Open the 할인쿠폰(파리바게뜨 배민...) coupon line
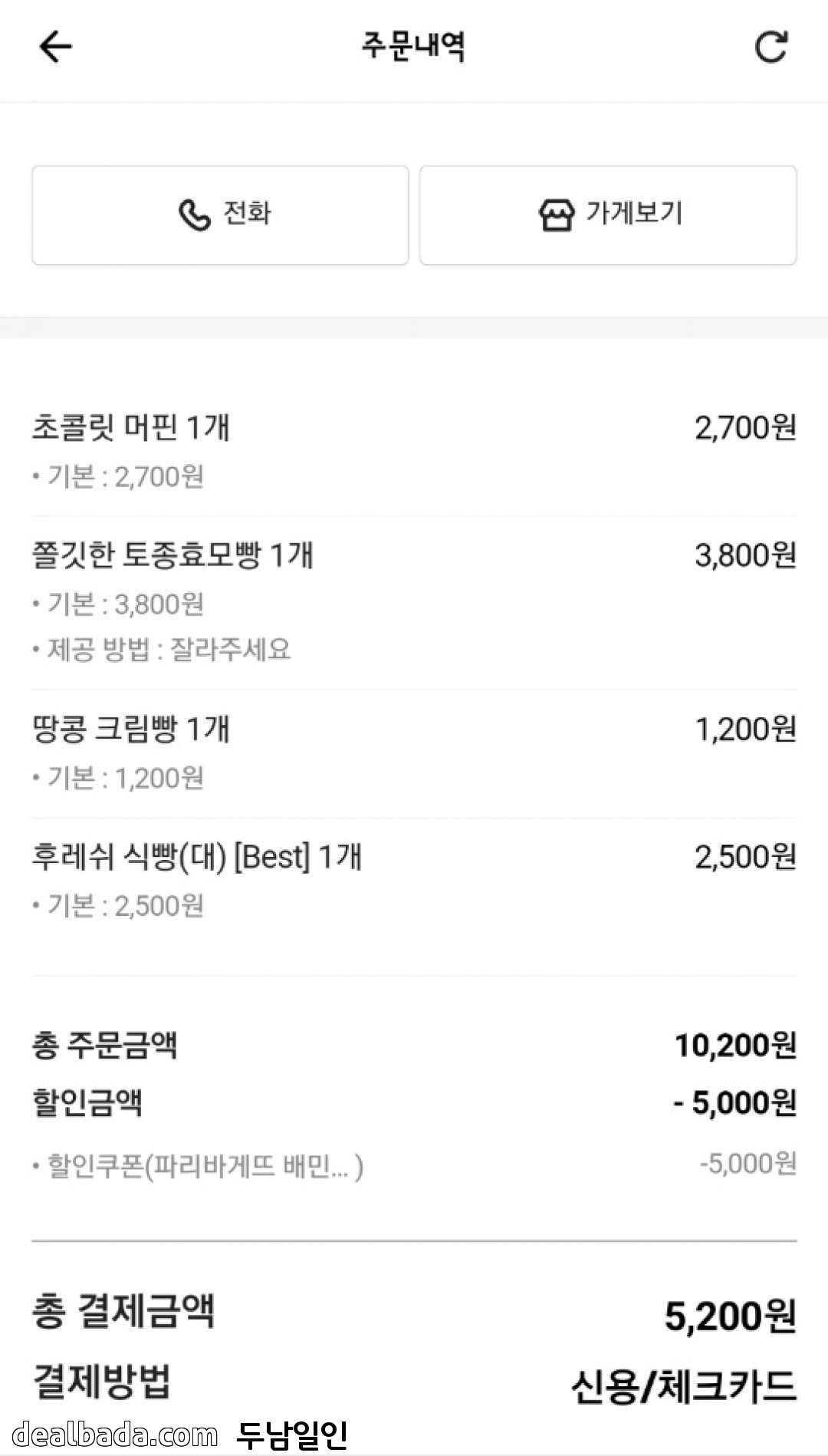The image size is (828, 1456). tap(198, 1166)
